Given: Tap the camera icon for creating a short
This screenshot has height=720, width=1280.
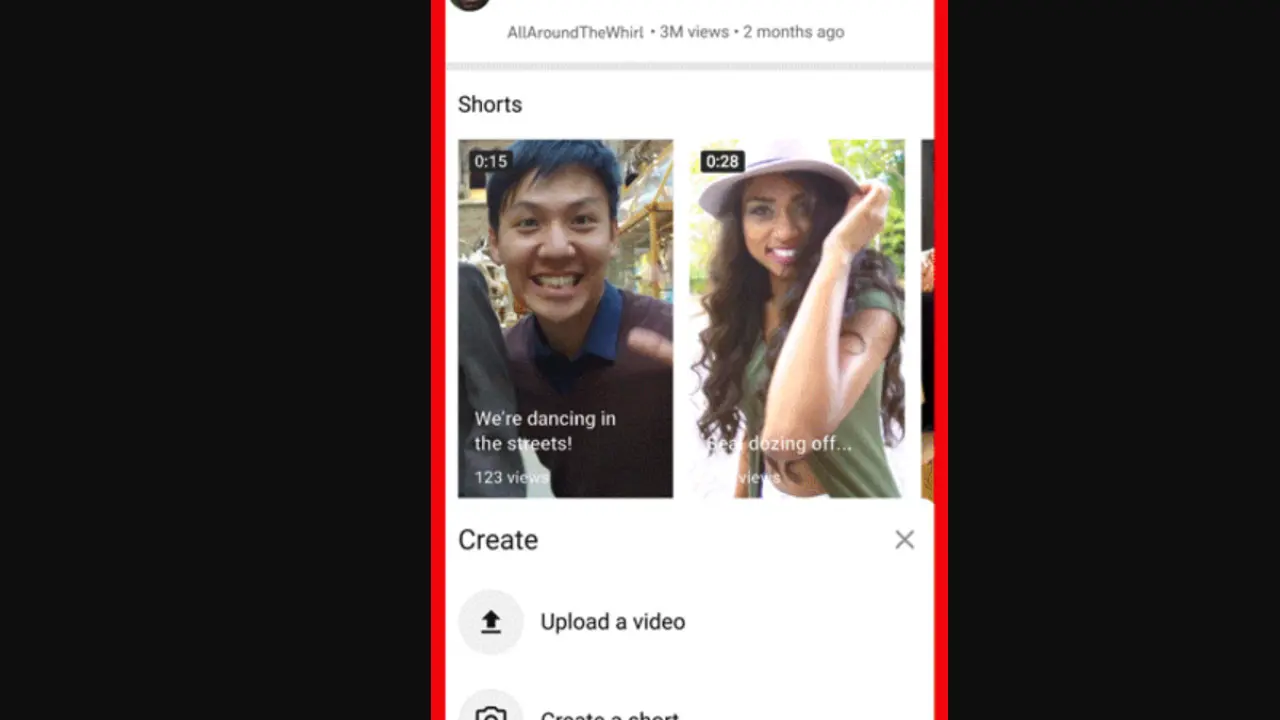Looking at the screenshot, I should click(490, 712).
